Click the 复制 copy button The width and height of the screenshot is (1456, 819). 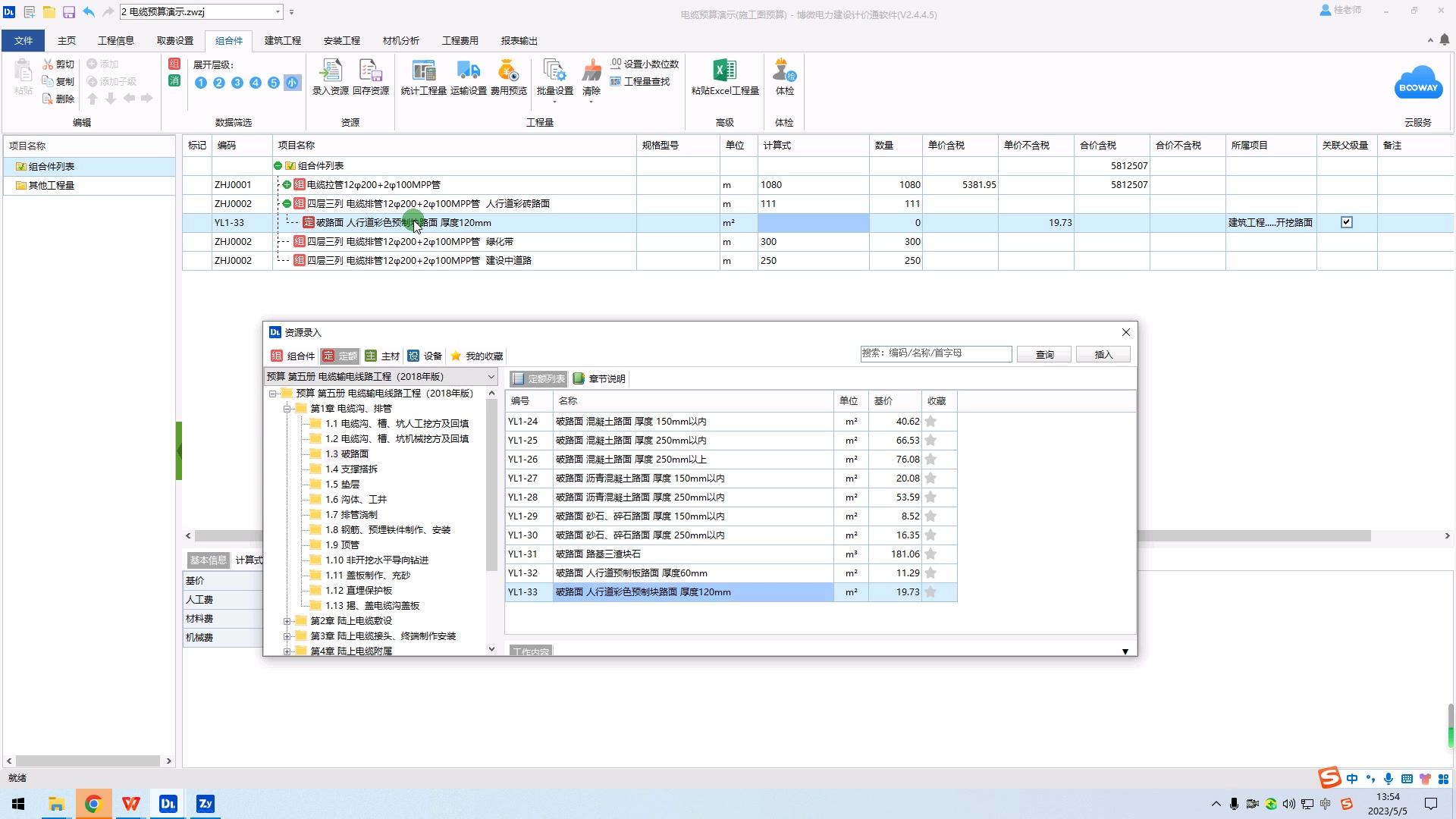(58, 81)
